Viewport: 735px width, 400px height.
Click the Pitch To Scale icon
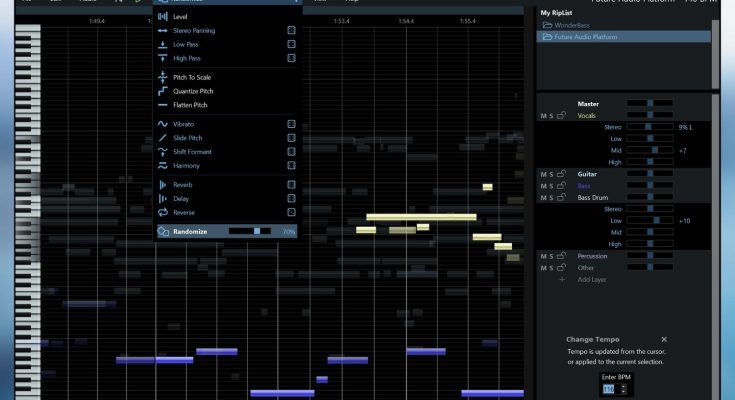163,77
